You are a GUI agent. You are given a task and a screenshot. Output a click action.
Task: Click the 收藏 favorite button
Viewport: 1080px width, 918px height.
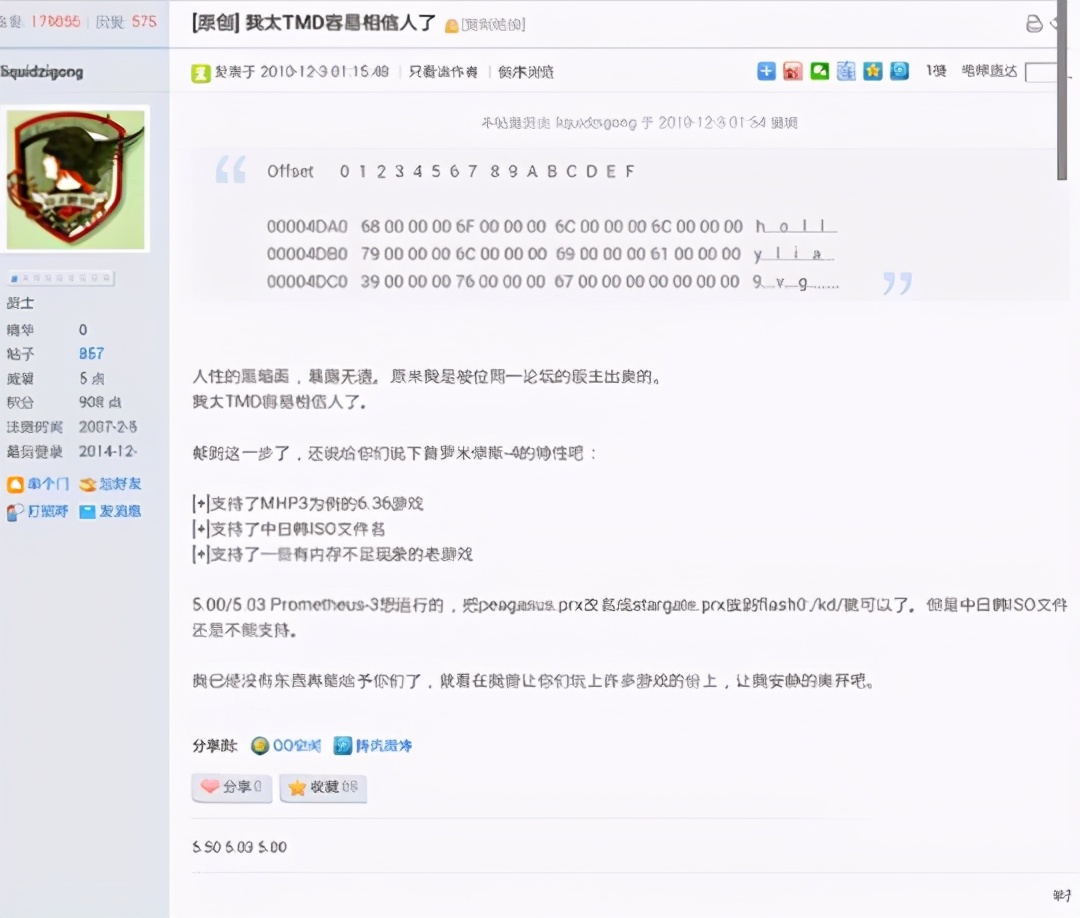click(x=322, y=788)
